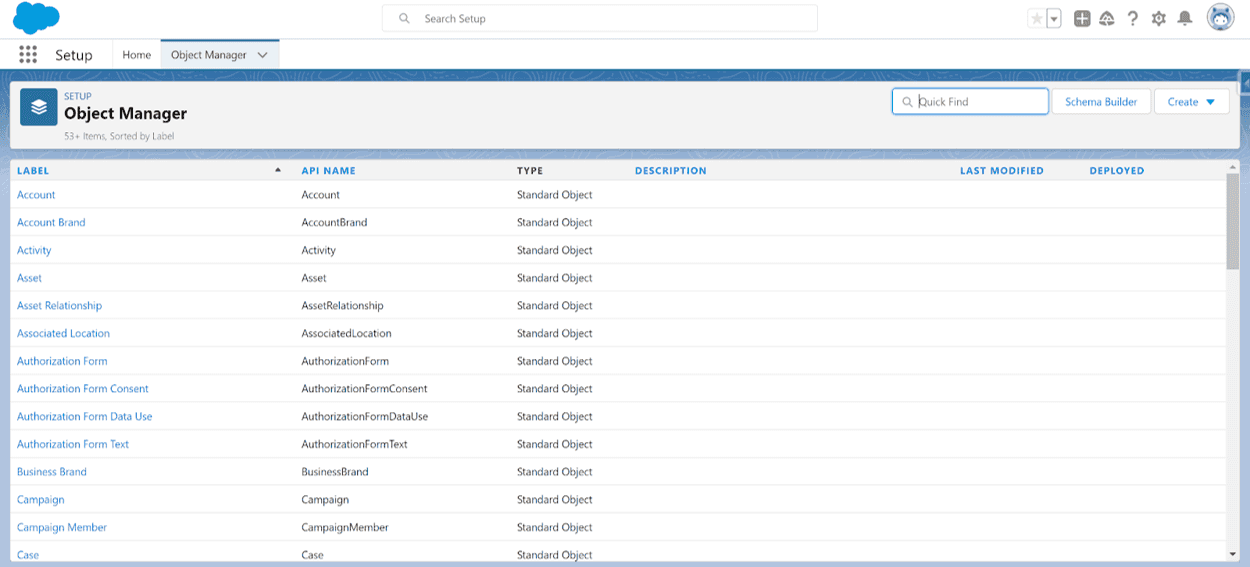Click the AssociatedLocation API name cell
This screenshot has height=567, width=1250.
(x=346, y=334)
